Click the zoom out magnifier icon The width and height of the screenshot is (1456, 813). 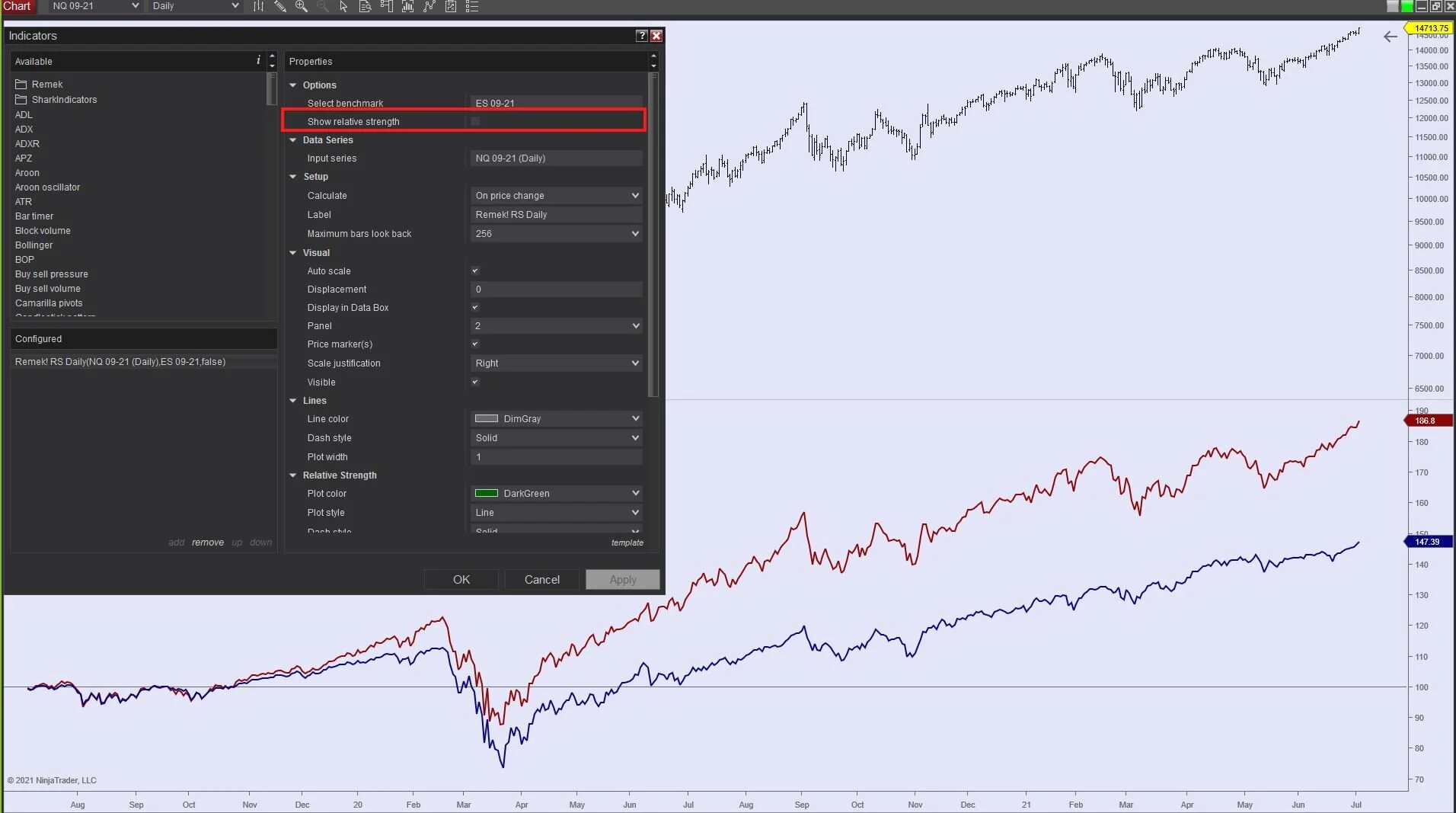(323, 6)
